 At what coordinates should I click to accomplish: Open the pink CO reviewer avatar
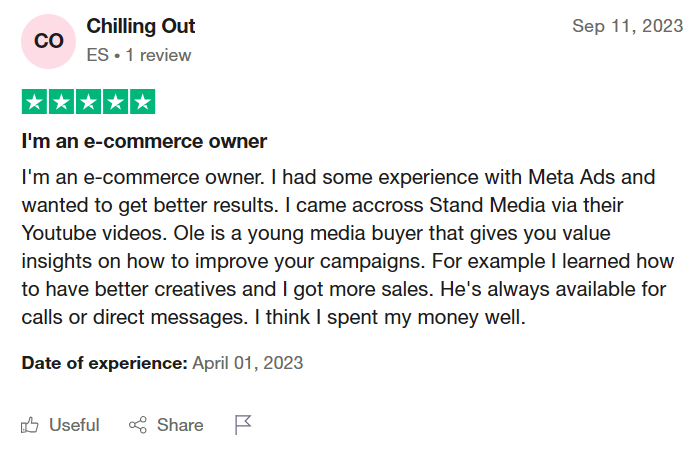48,41
